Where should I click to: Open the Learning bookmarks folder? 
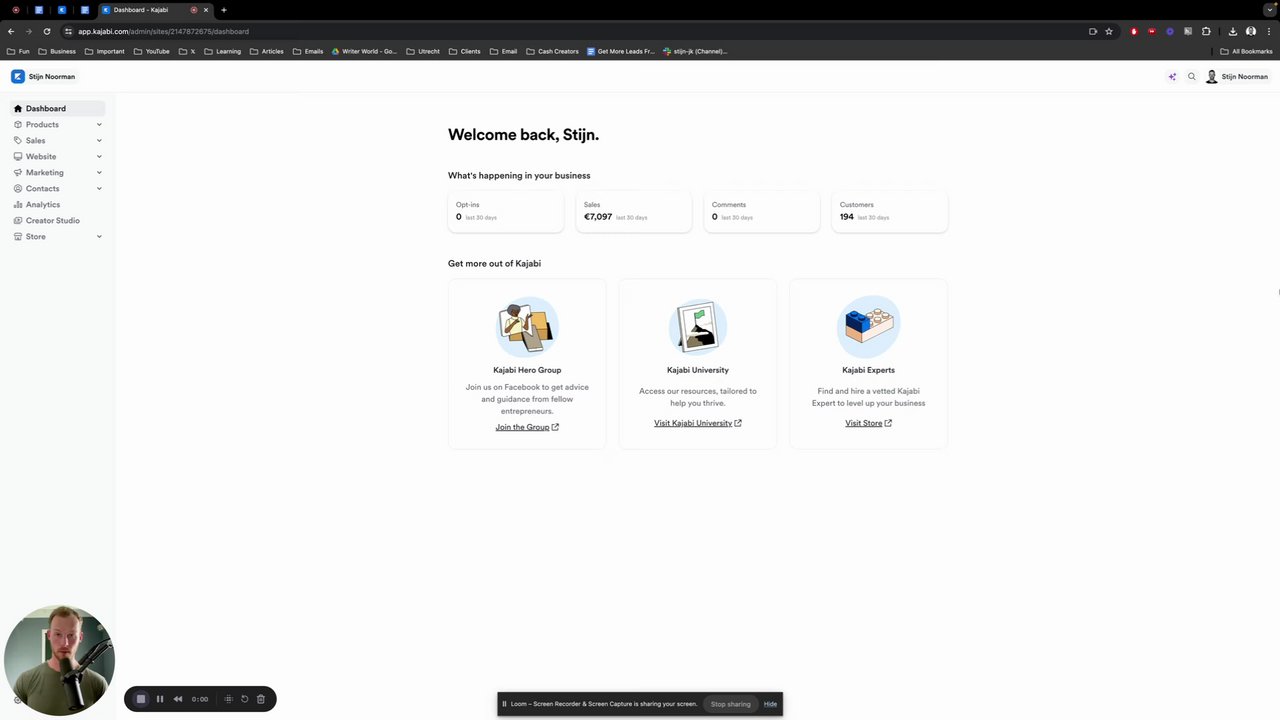(223, 51)
